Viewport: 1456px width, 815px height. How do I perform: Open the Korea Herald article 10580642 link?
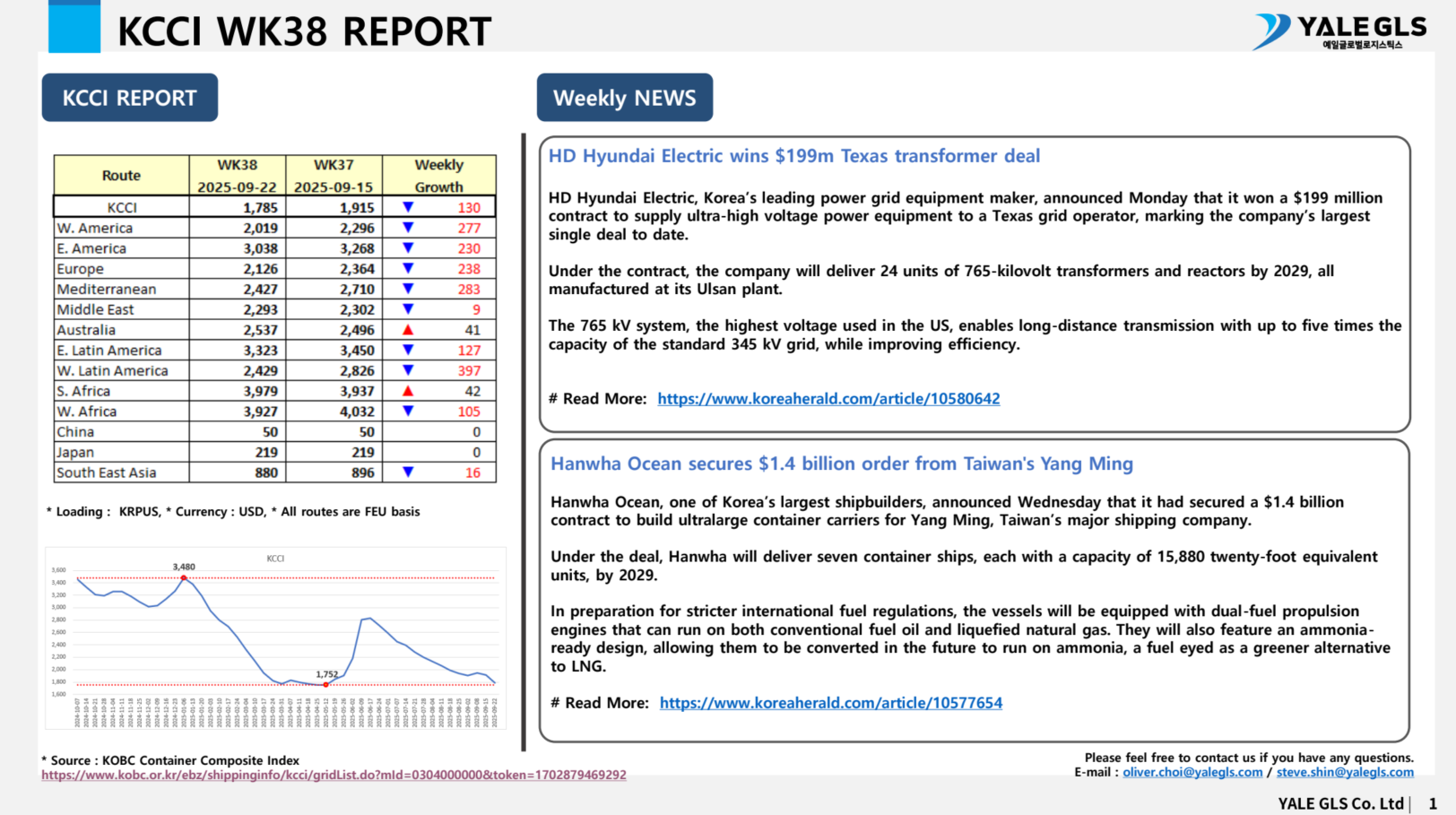(x=828, y=399)
